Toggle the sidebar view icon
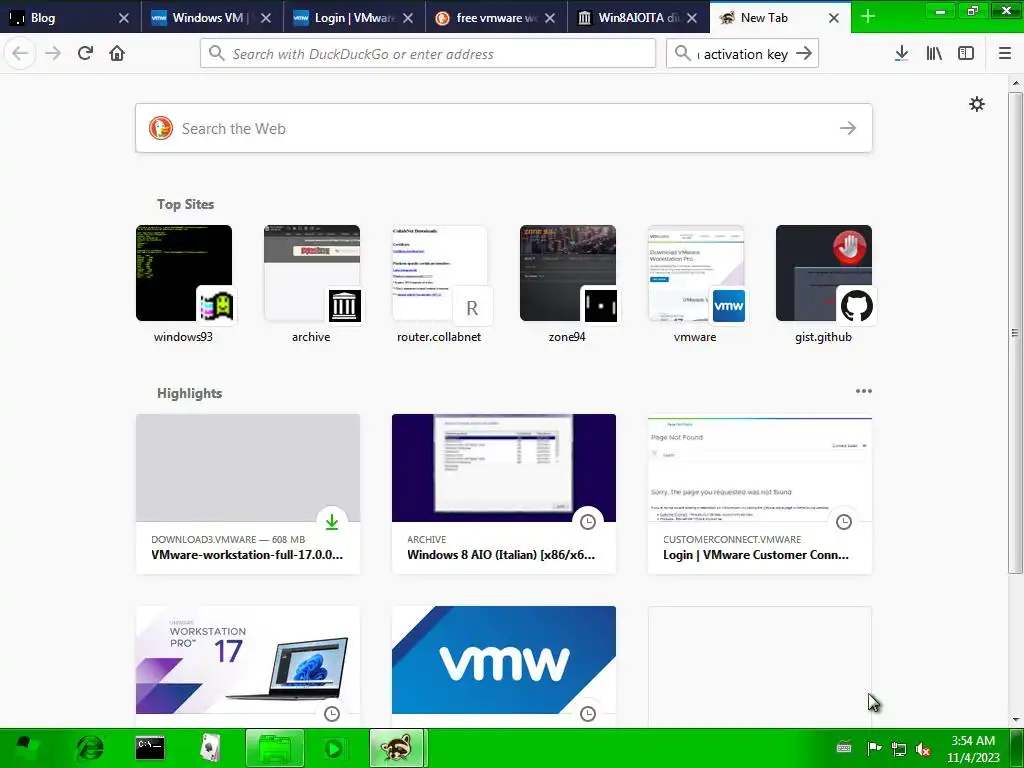 (x=966, y=54)
